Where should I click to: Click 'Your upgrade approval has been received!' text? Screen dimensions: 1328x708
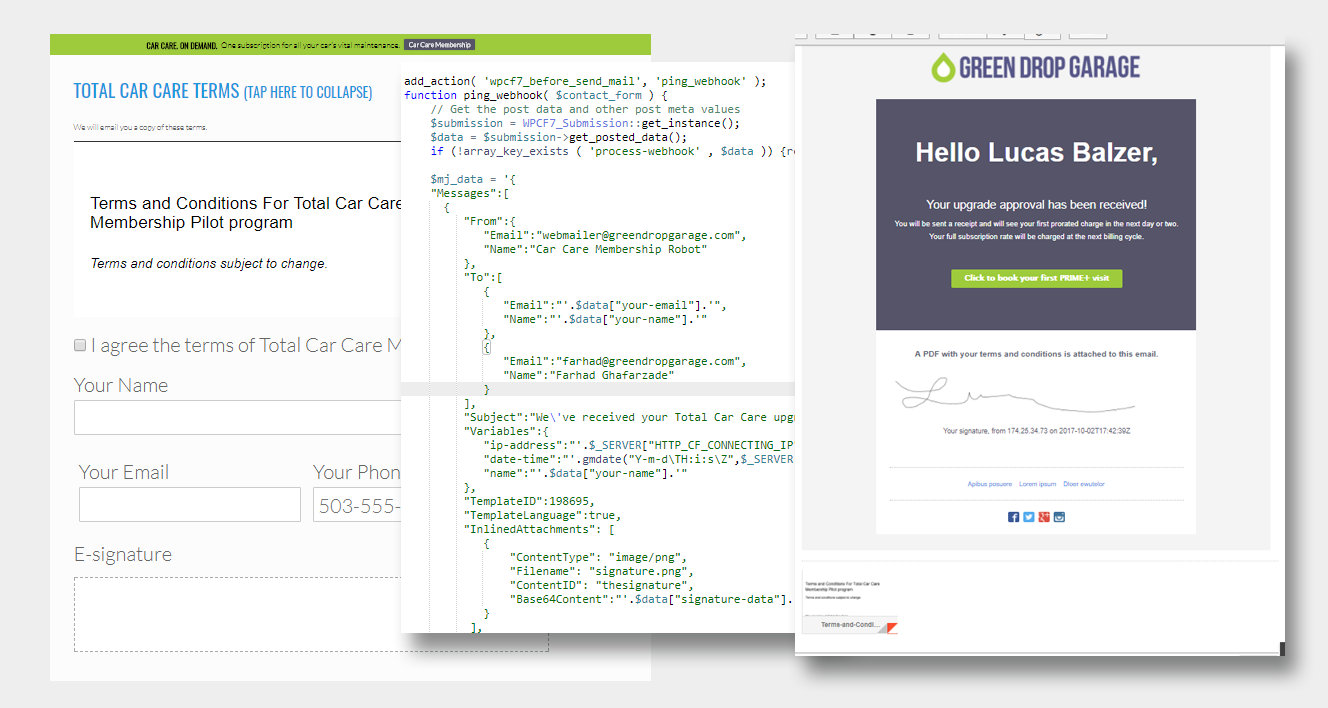coord(1036,204)
